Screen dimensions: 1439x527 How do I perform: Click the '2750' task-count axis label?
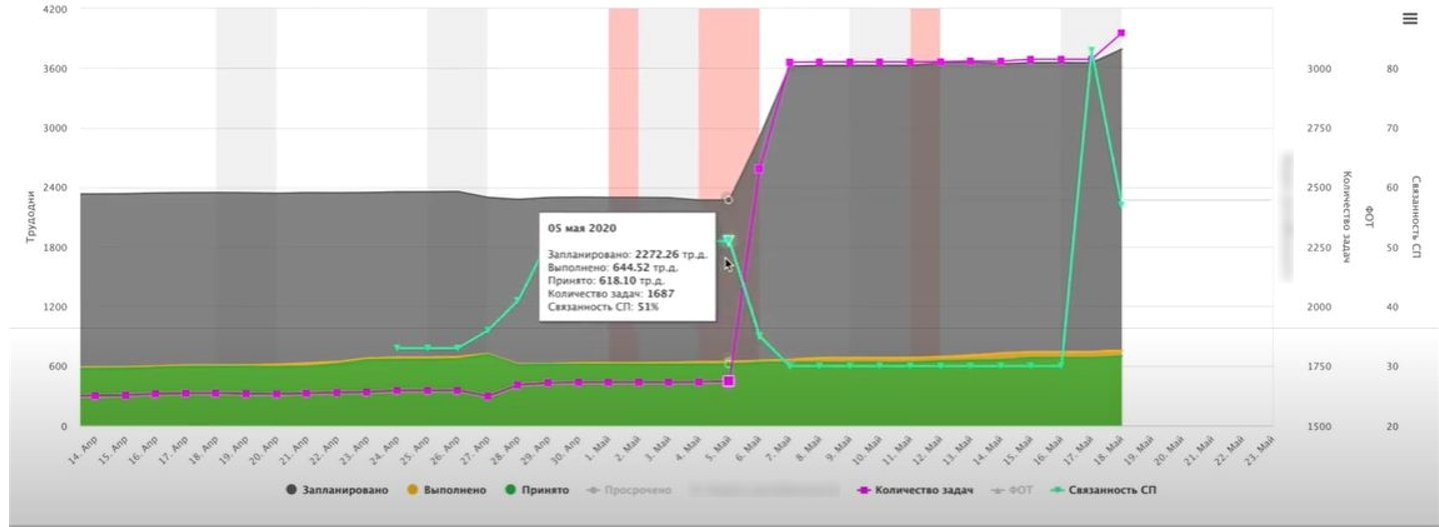(x=1319, y=128)
